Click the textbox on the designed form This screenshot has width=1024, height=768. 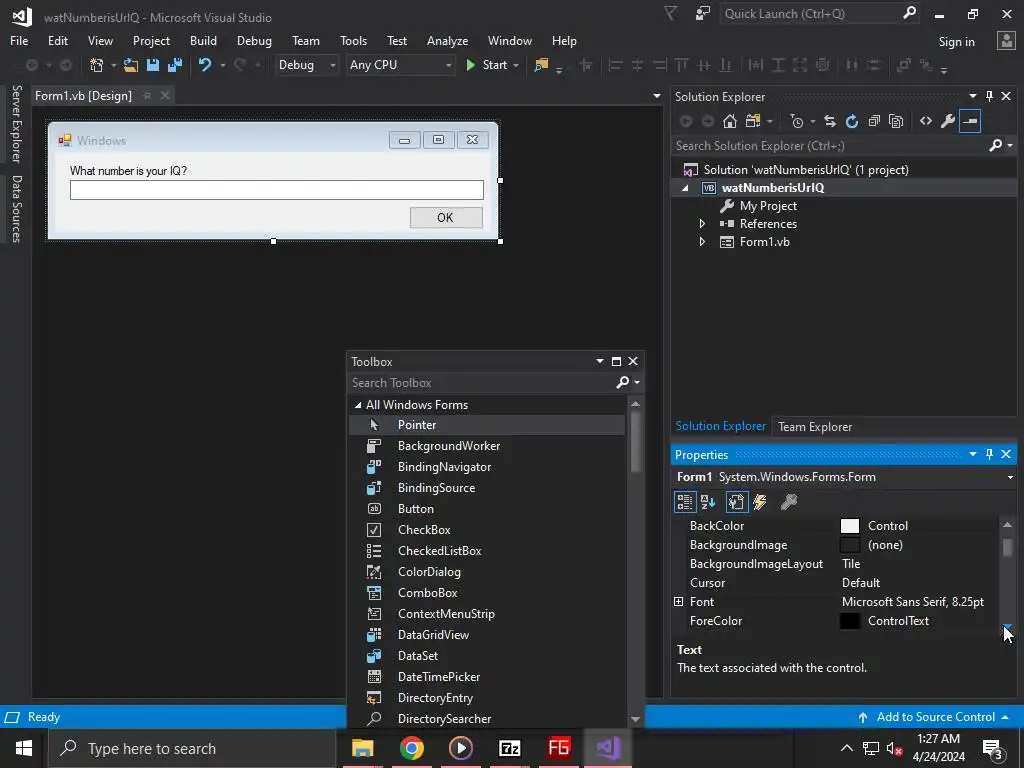(277, 190)
